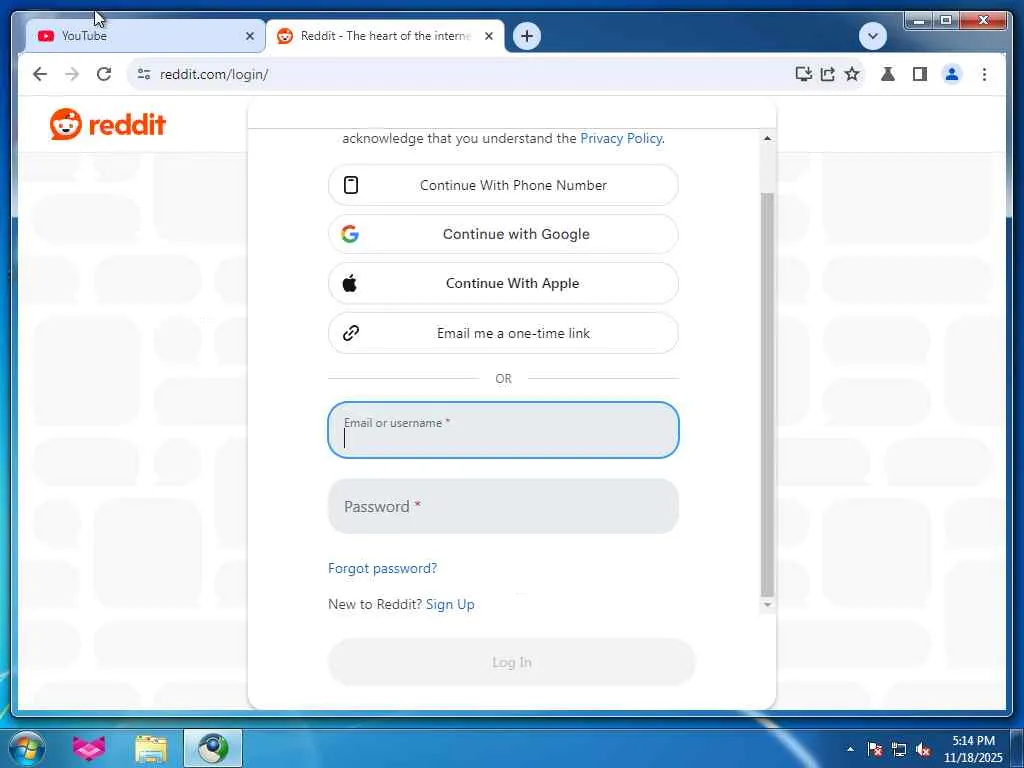
Task: Click the dialog scrollbar down arrow
Action: click(x=767, y=605)
